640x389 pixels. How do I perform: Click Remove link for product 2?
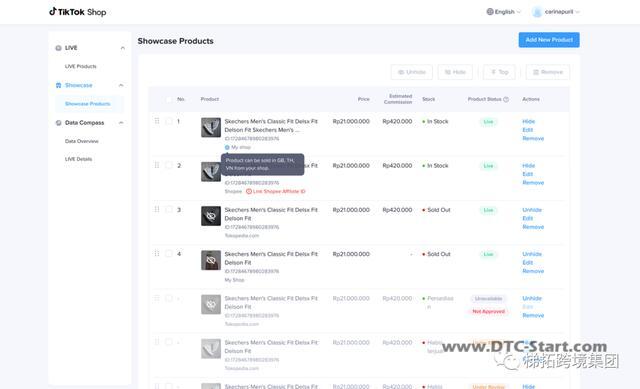533,183
